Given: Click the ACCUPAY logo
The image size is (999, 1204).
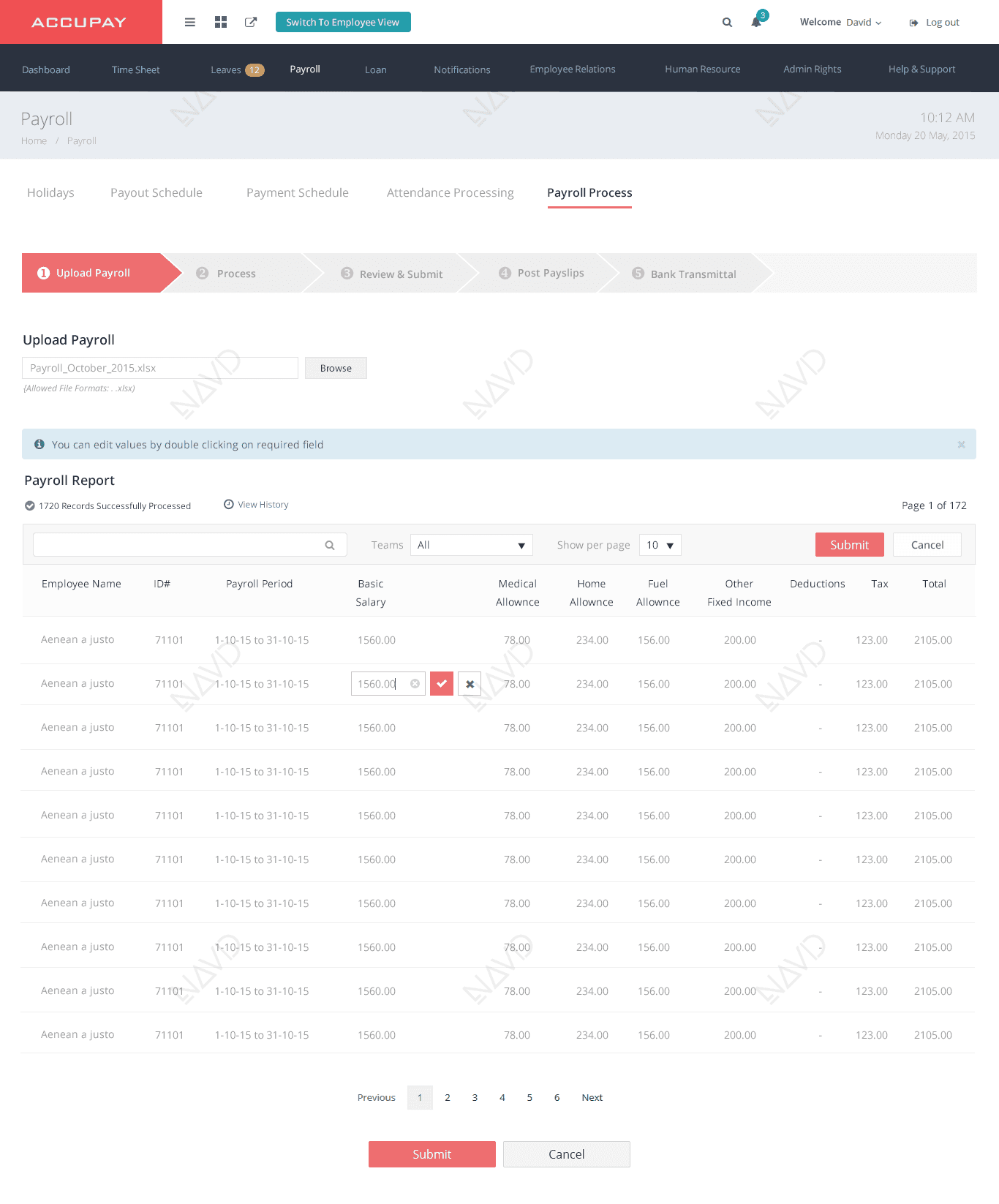Looking at the screenshot, I should pyautogui.click(x=79, y=22).
